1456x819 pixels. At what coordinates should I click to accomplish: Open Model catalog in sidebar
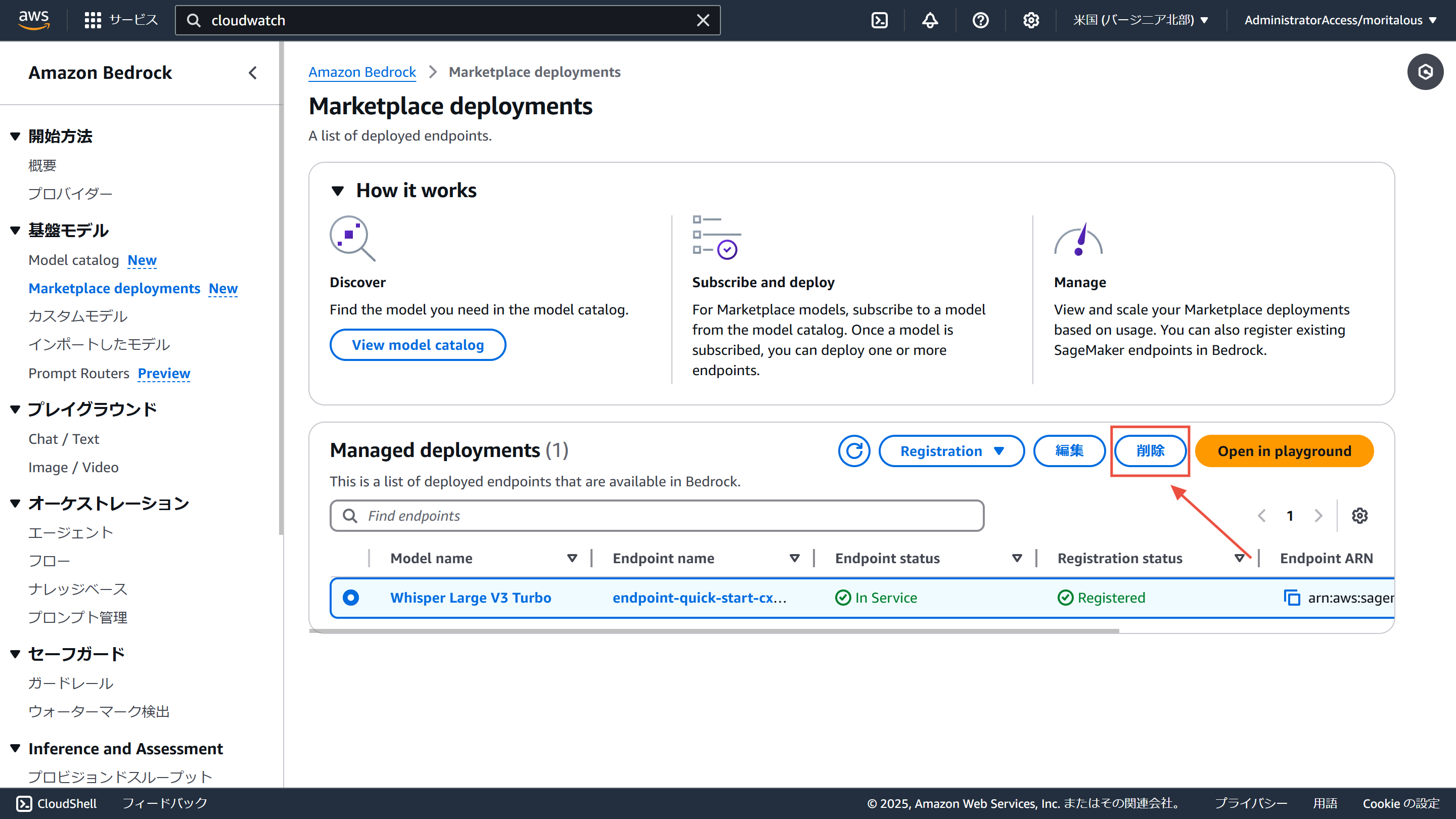tap(73, 260)
